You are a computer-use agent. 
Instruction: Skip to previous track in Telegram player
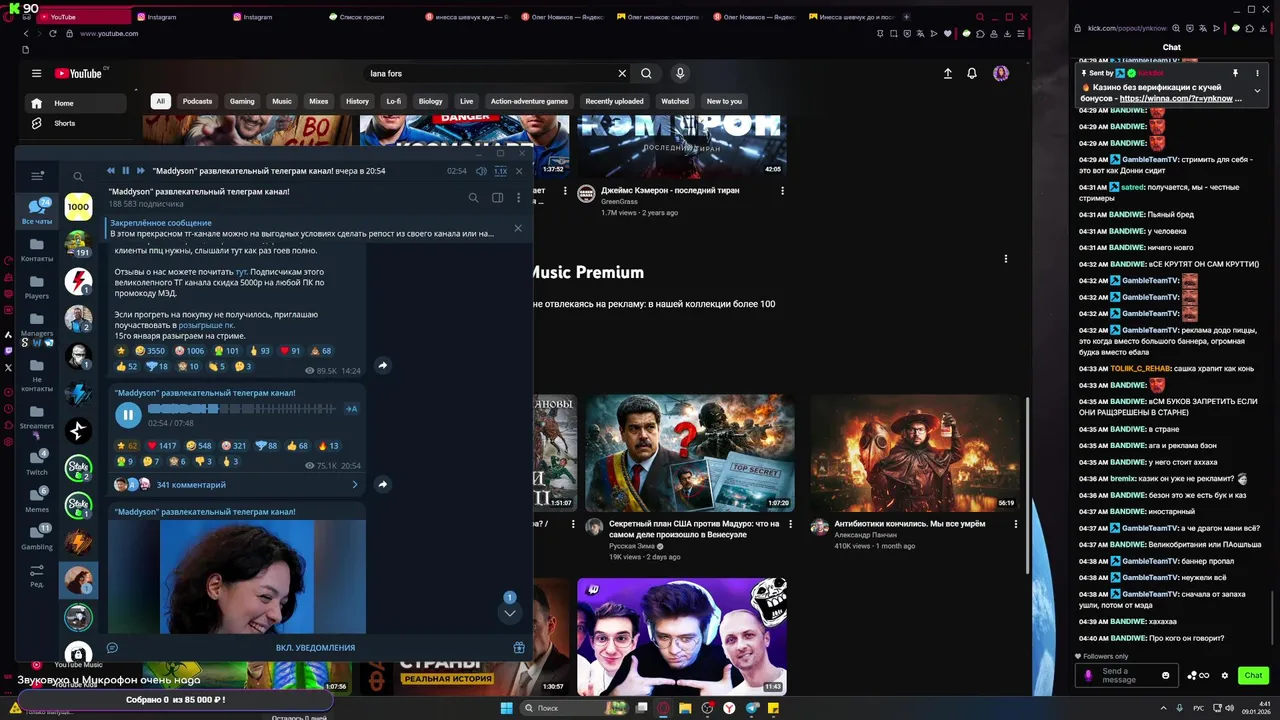pyautogui.click(x=111, y=171)
